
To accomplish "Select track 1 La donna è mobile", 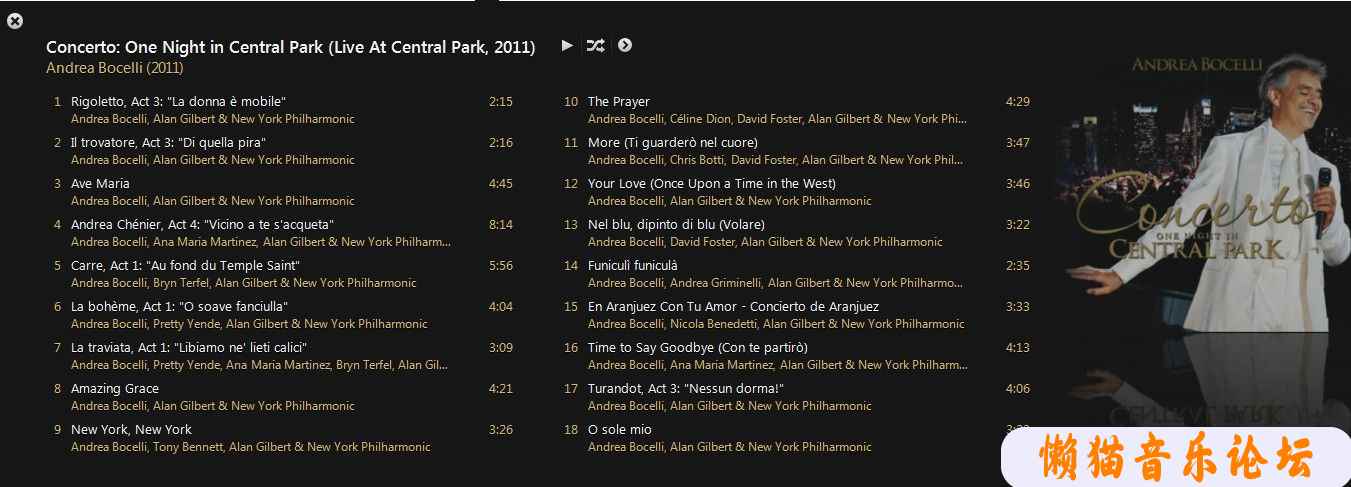I will click(x=178, y=101).
